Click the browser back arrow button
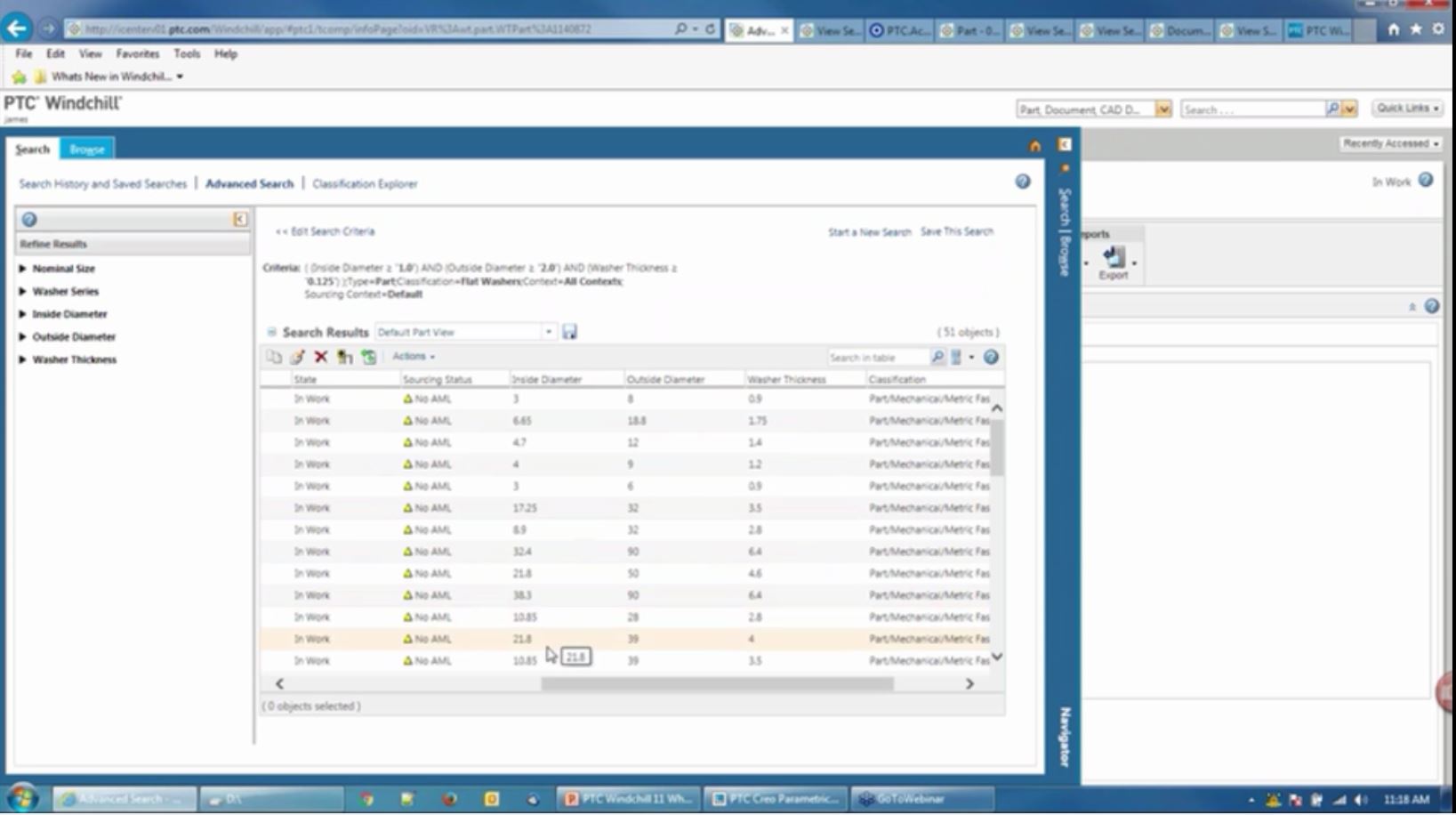Viewport: 1456px width, 815px height. tap(17, 28)
